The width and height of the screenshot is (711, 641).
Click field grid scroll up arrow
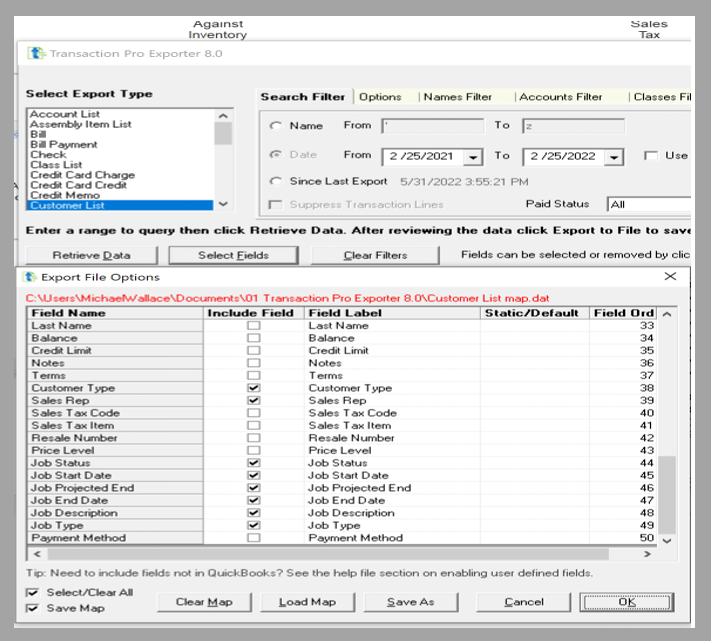pos(667,314)
